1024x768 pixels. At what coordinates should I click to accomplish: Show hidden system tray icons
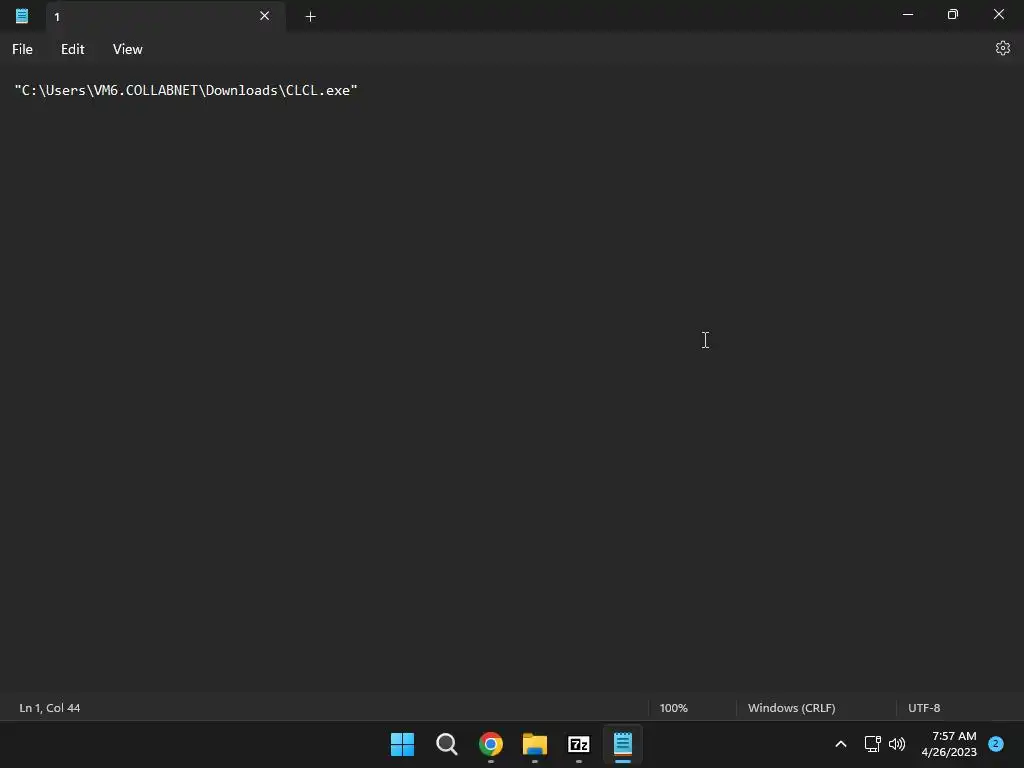841,744
